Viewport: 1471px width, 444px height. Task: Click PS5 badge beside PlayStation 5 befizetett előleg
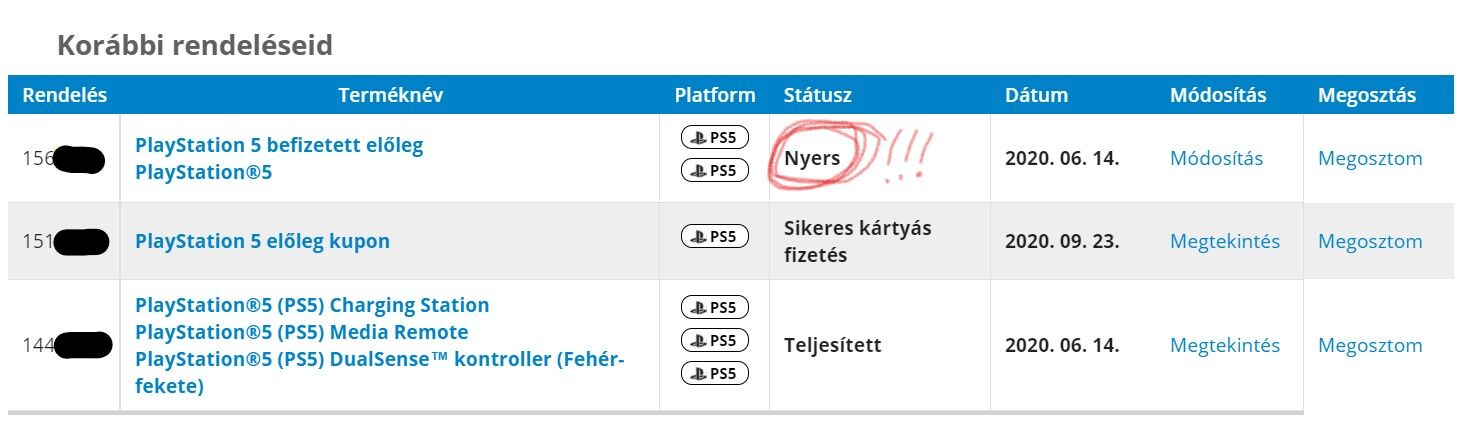click(714, 138)
